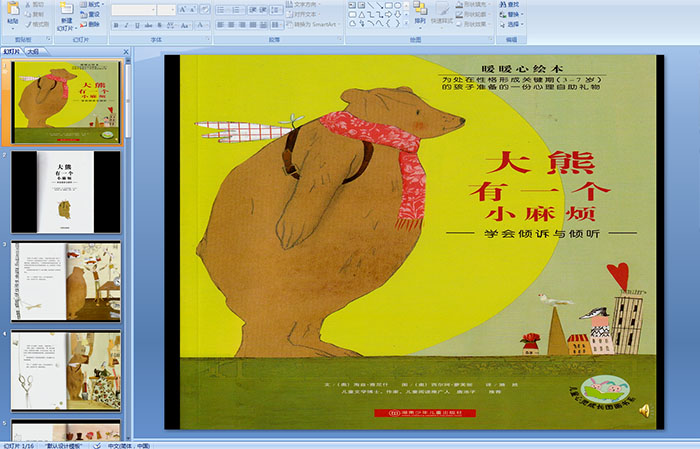Open Shape Outline (形状轮廓) color menu
Image resolution: width=700 pixels, height=449 pixels.
coord(472,14)
